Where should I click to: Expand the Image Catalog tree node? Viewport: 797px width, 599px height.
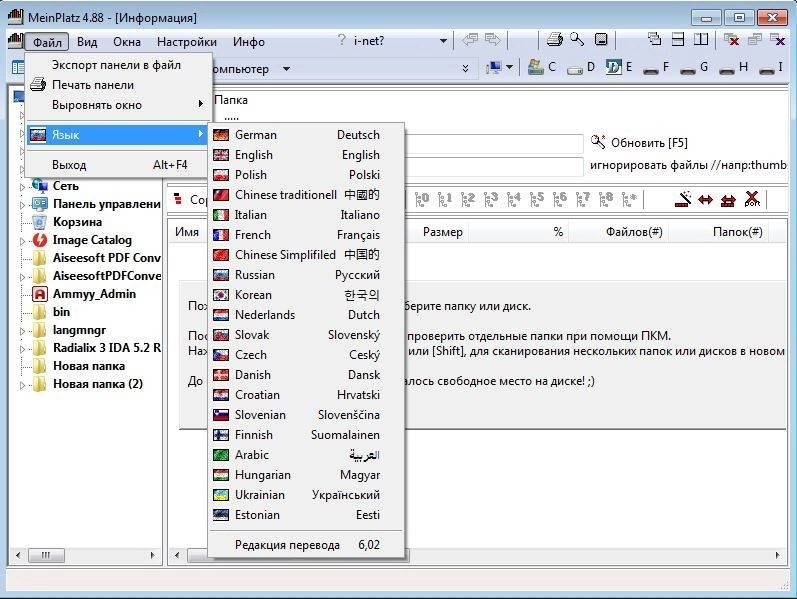click(22, 242)
